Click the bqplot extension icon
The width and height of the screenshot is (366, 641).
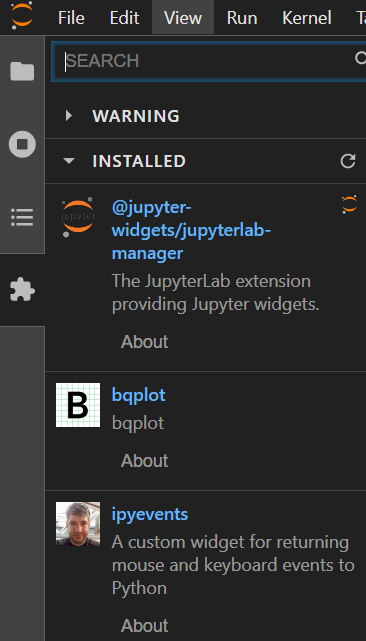[x=78, y=405]
